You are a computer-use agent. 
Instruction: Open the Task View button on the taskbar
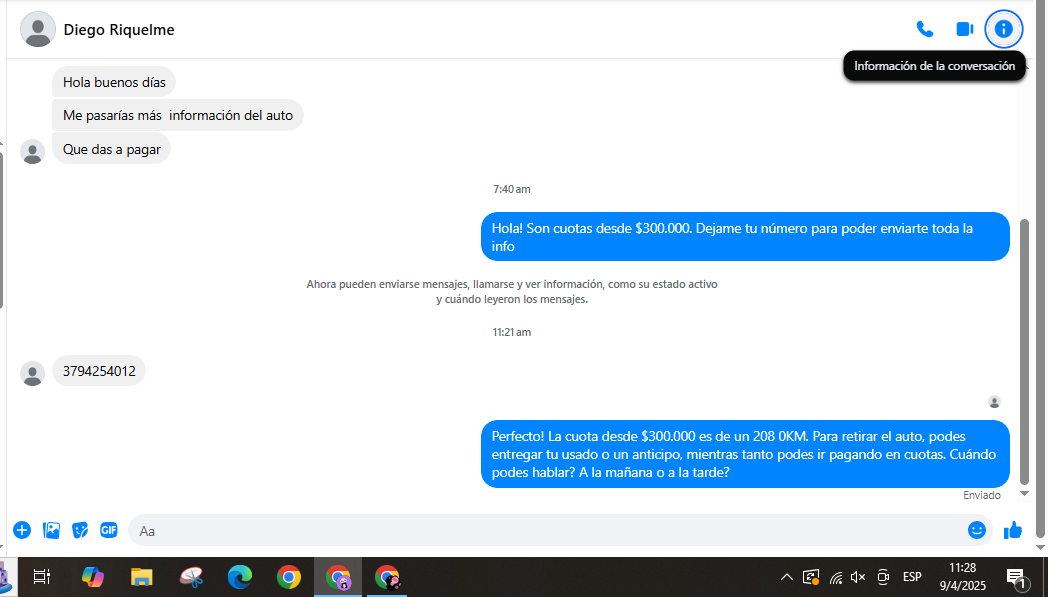click(x=42, y=577)
